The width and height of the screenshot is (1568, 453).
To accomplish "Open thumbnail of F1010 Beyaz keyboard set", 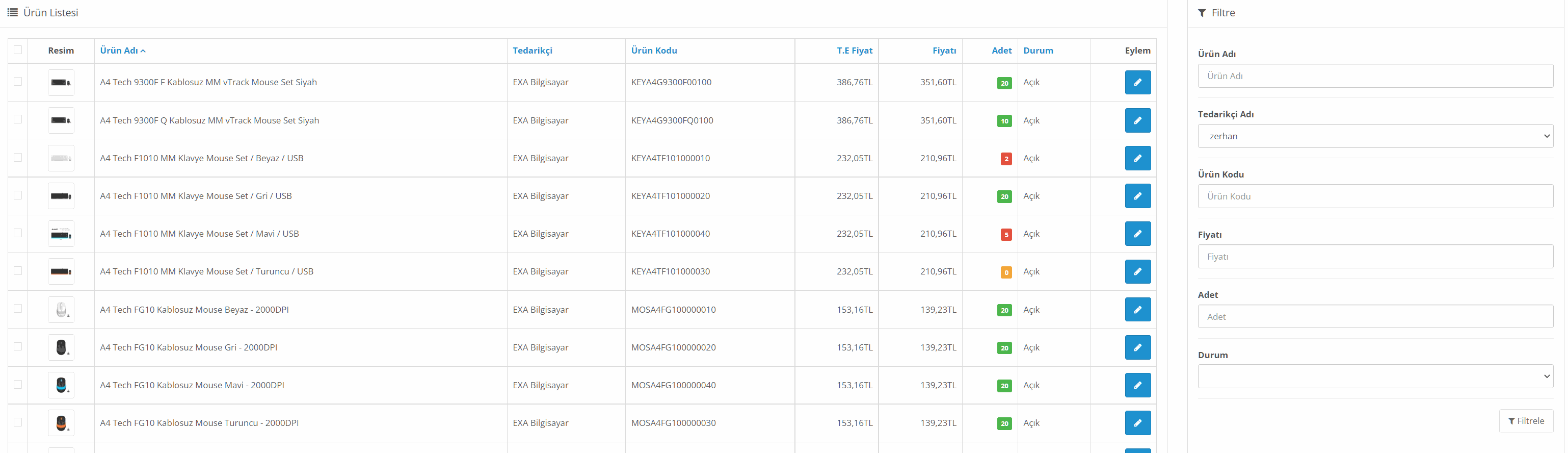I will [61, 158].
